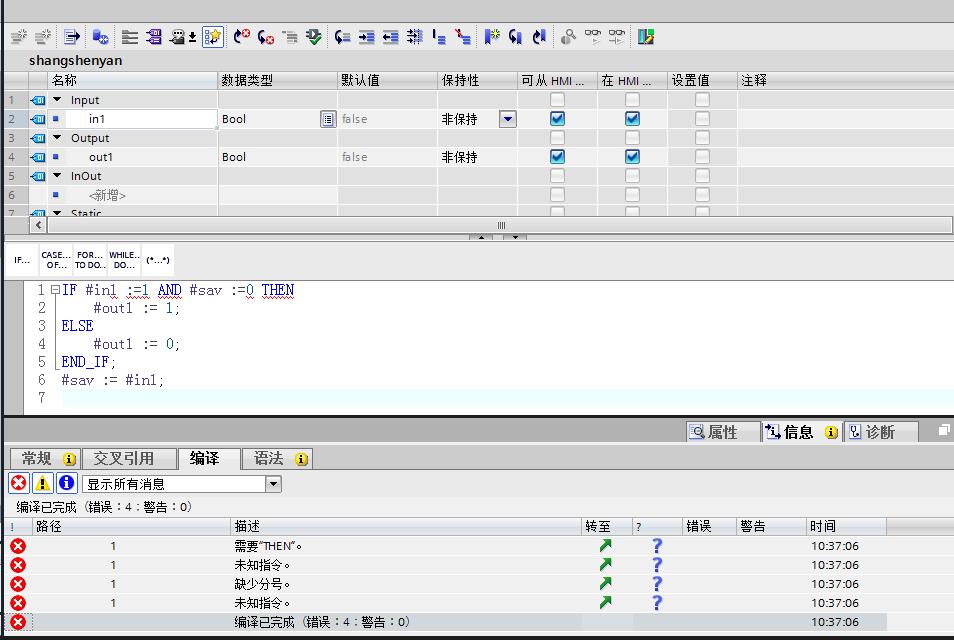Click the favorites star list toolbar icon

[x=213, y=37]
